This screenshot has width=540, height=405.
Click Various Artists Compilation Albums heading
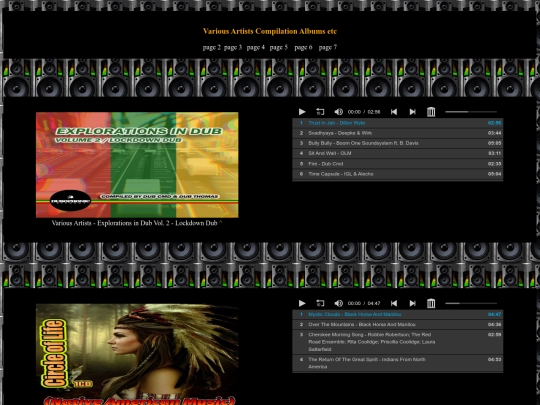[270, 31]
